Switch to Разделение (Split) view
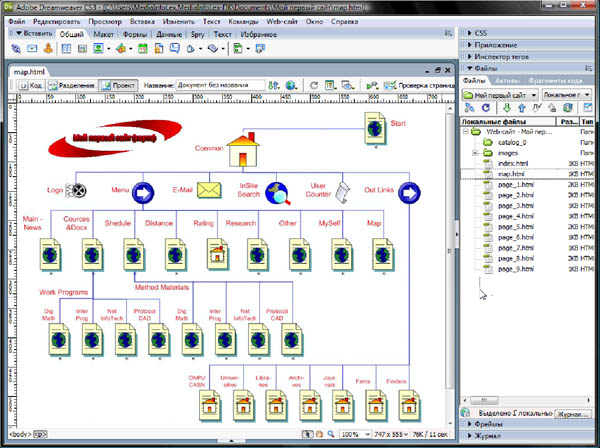Image resolution: width=600 pixels, height=448 pixels. [70, 86]
